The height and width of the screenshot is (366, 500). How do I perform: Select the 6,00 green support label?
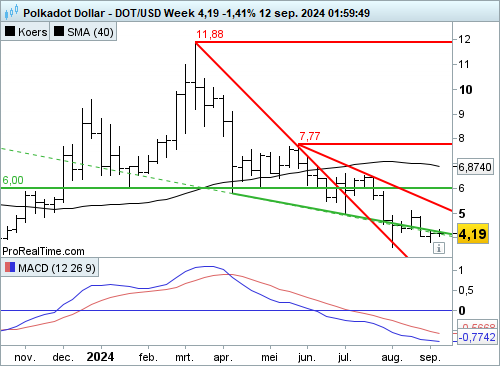[13, 180]
